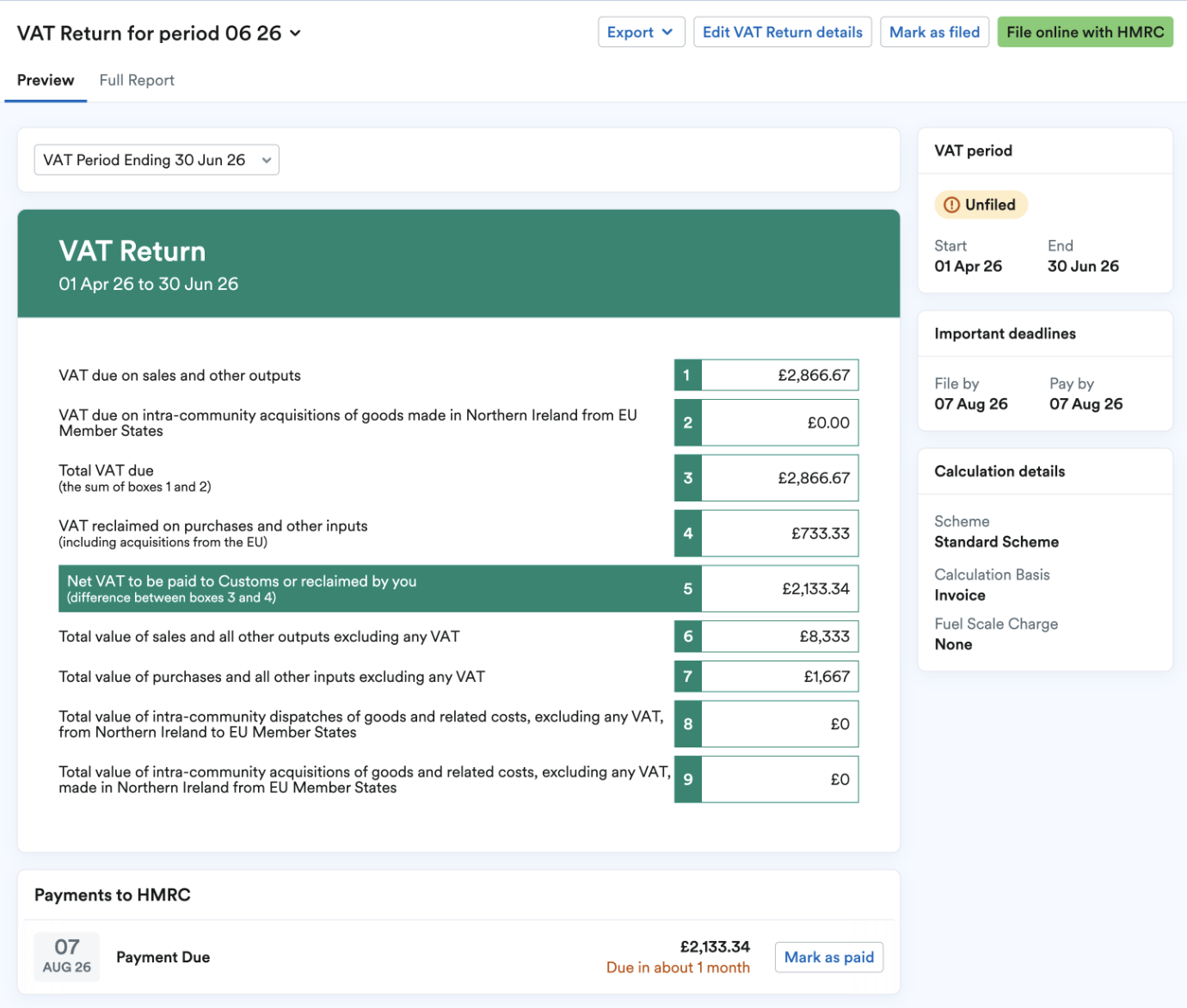Click box 6 value £8,333

point(779,637)
